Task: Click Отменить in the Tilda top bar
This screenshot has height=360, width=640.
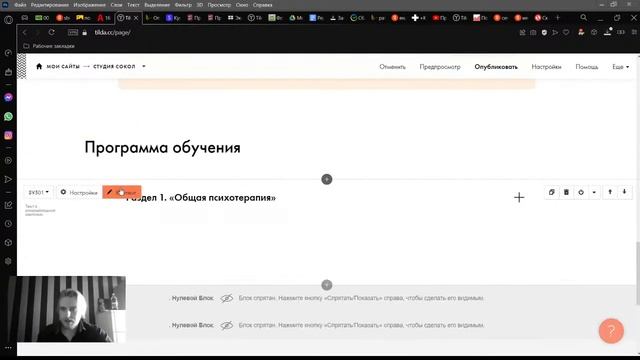Action: (392, 67)
